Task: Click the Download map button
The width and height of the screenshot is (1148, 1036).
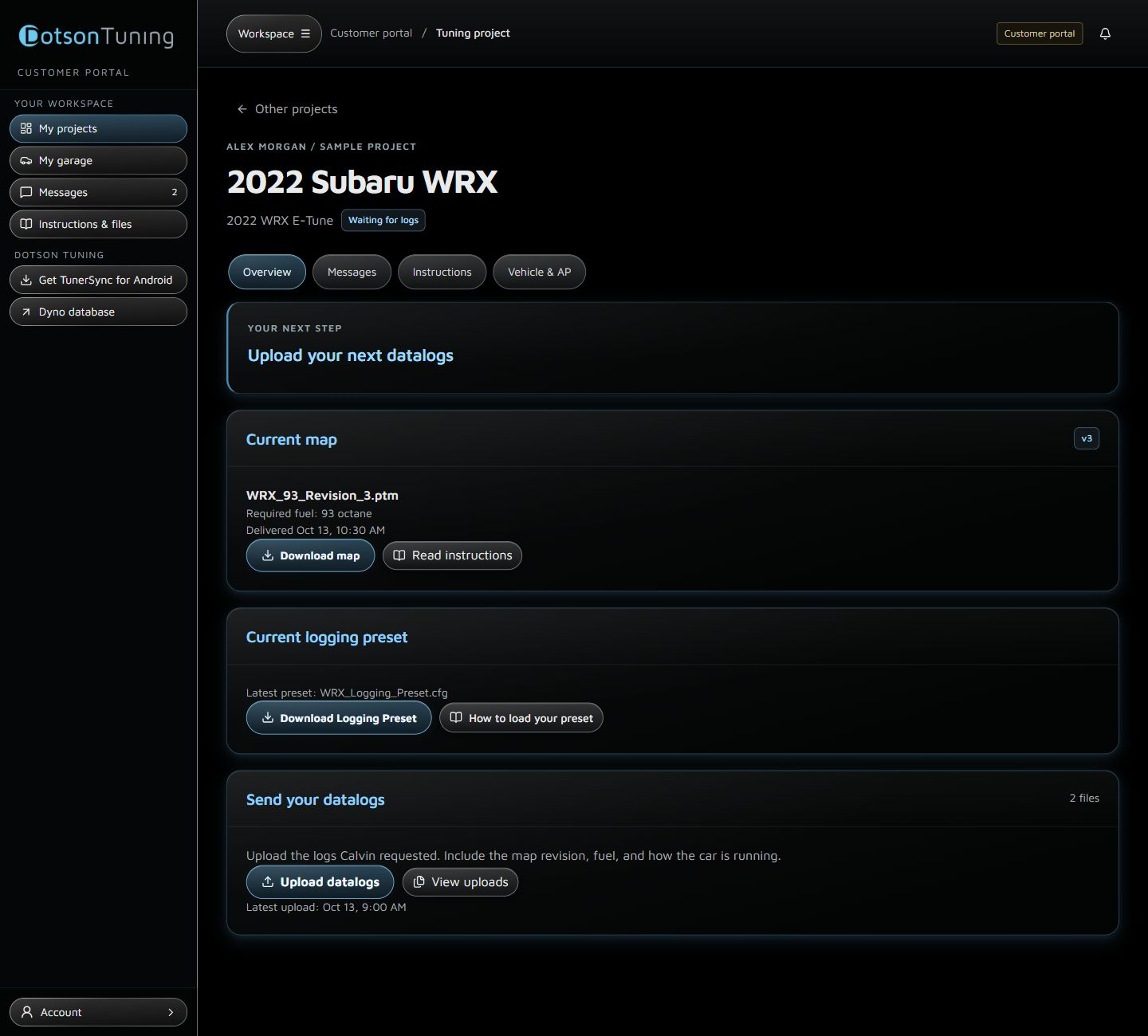Action: [x=310, y=555]
